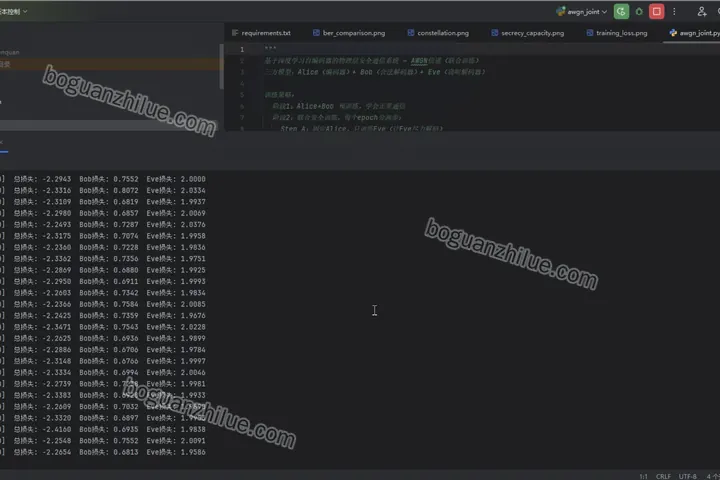The image size is (720, 480).
Task: Click Eve loss 2.0069 in console
Action: point(193,213)
